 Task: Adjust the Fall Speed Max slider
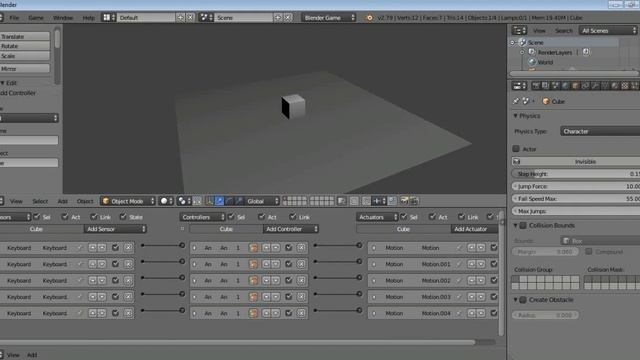[x=576, y=198]
